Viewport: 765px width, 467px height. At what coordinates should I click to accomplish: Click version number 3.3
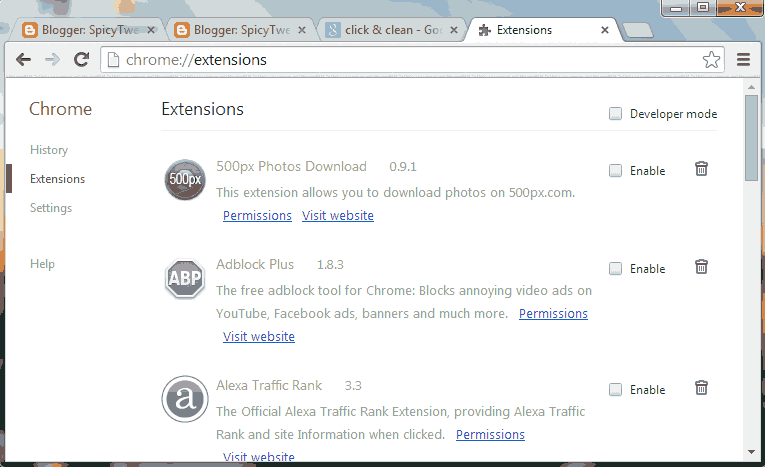(353, 386)
